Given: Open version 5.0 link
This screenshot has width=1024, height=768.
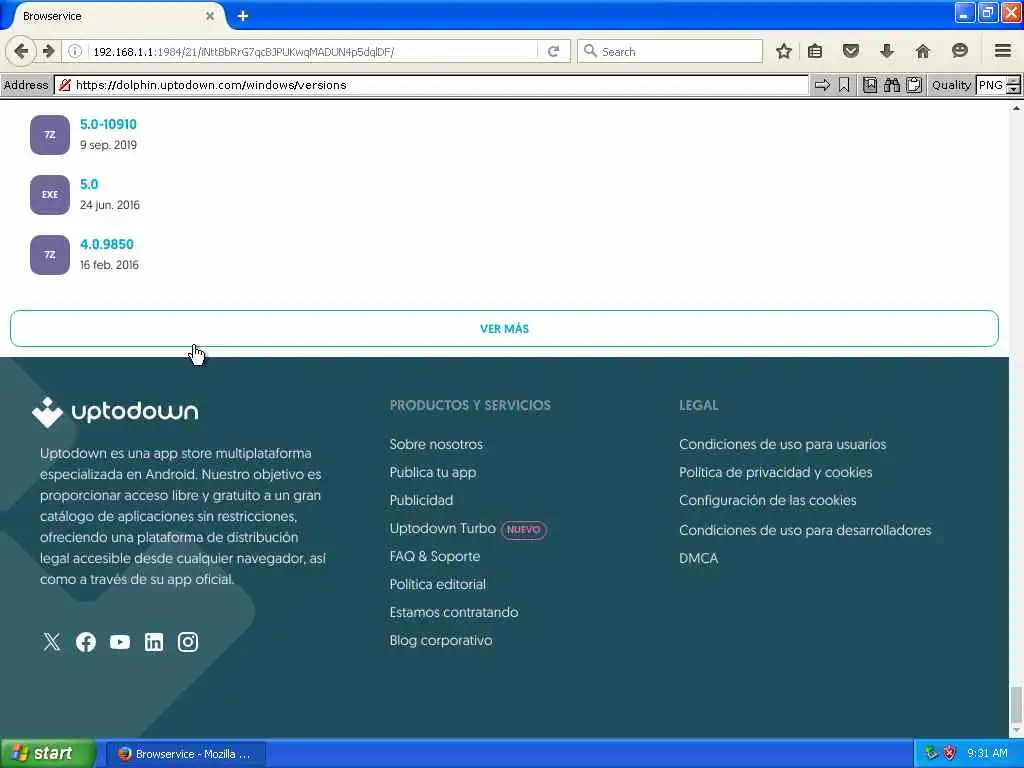Looking at the screenshot, I should pyautogui.click(x=89, y=184).
